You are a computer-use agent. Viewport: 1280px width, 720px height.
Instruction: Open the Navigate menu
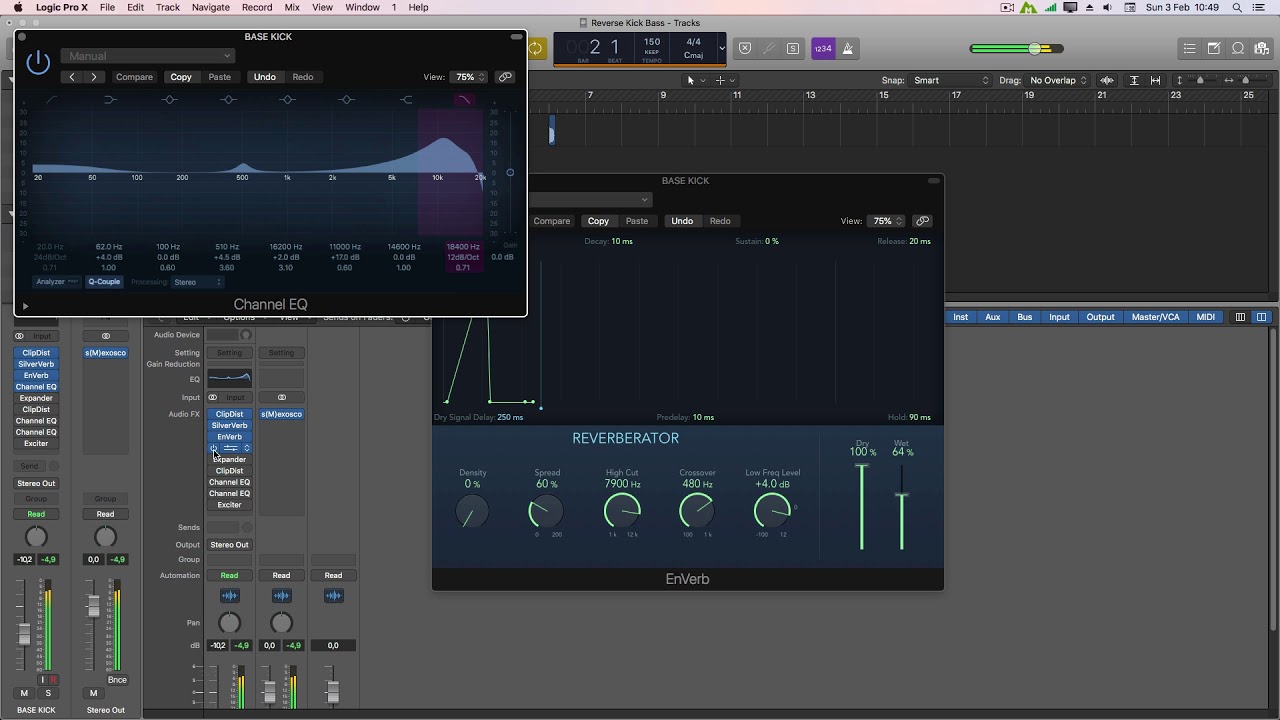point(210,7)
